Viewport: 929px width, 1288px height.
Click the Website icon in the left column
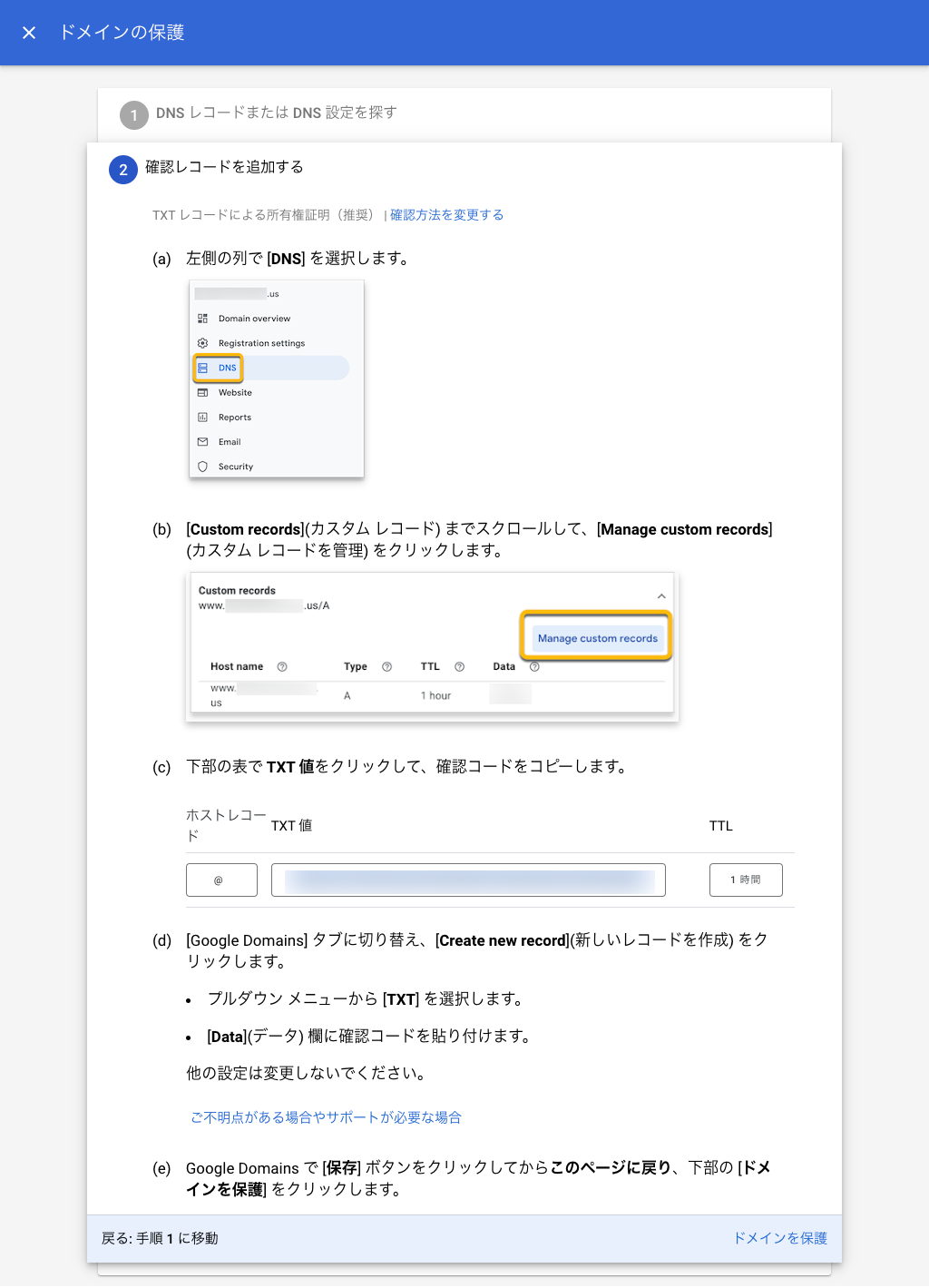pos(203,392)
